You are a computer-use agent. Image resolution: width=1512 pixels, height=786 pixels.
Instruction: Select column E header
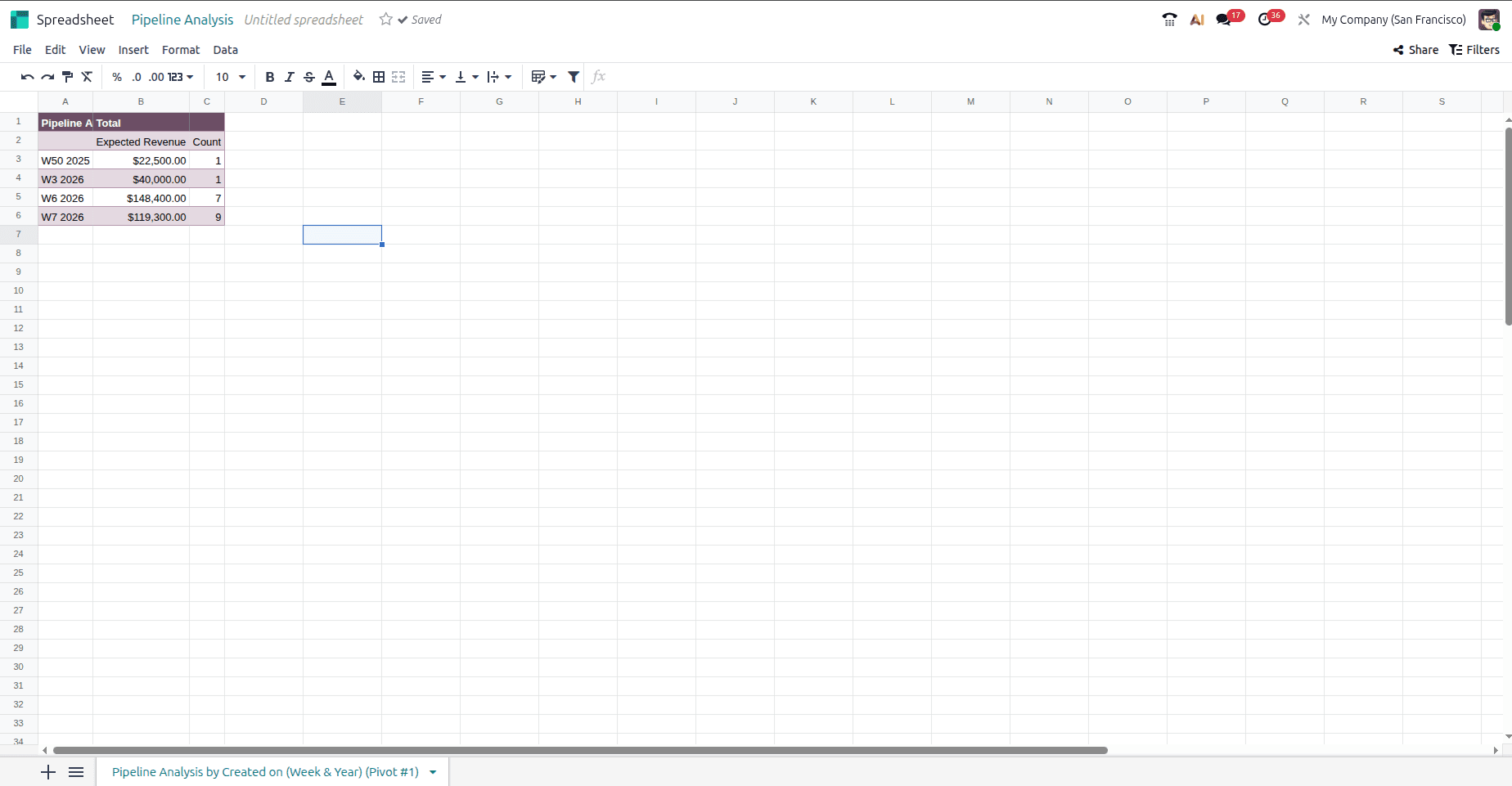[x=342, y=101]
